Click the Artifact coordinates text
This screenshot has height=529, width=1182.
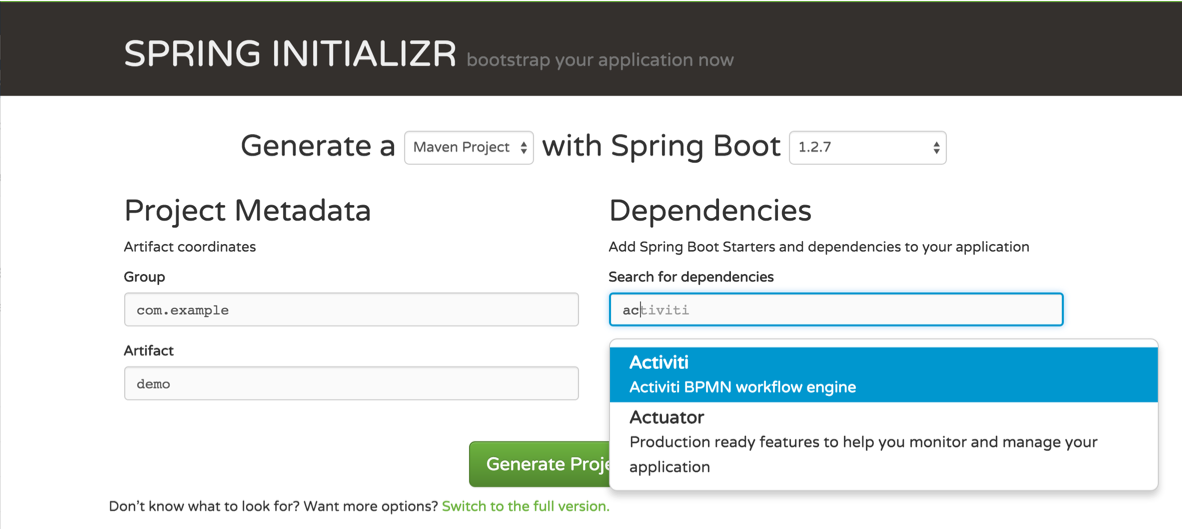tap(190, 246)
